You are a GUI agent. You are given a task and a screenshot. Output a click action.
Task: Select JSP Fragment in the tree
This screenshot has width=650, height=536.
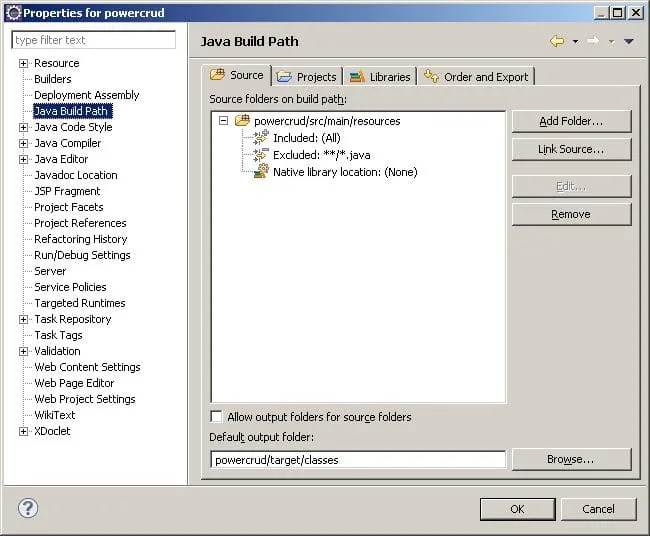[x=67, y=191]
